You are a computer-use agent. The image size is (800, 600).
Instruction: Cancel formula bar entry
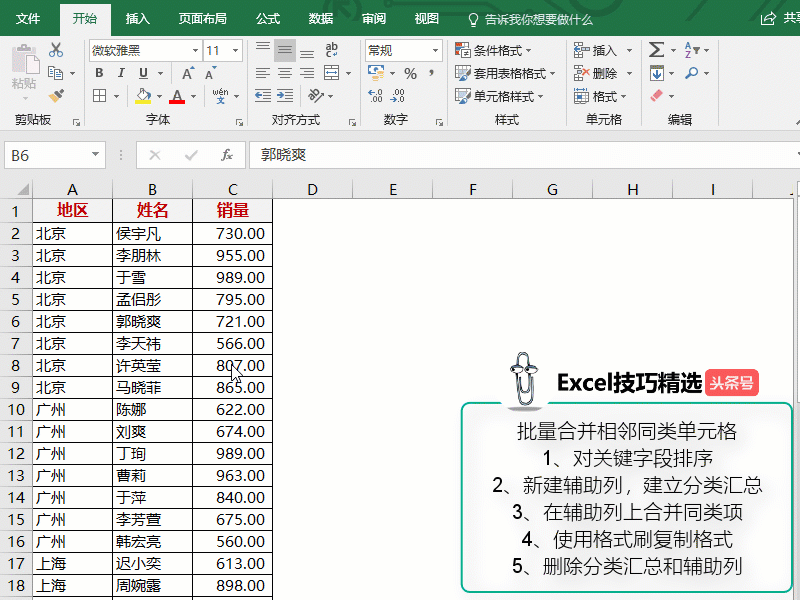click(x=155, y=155)
